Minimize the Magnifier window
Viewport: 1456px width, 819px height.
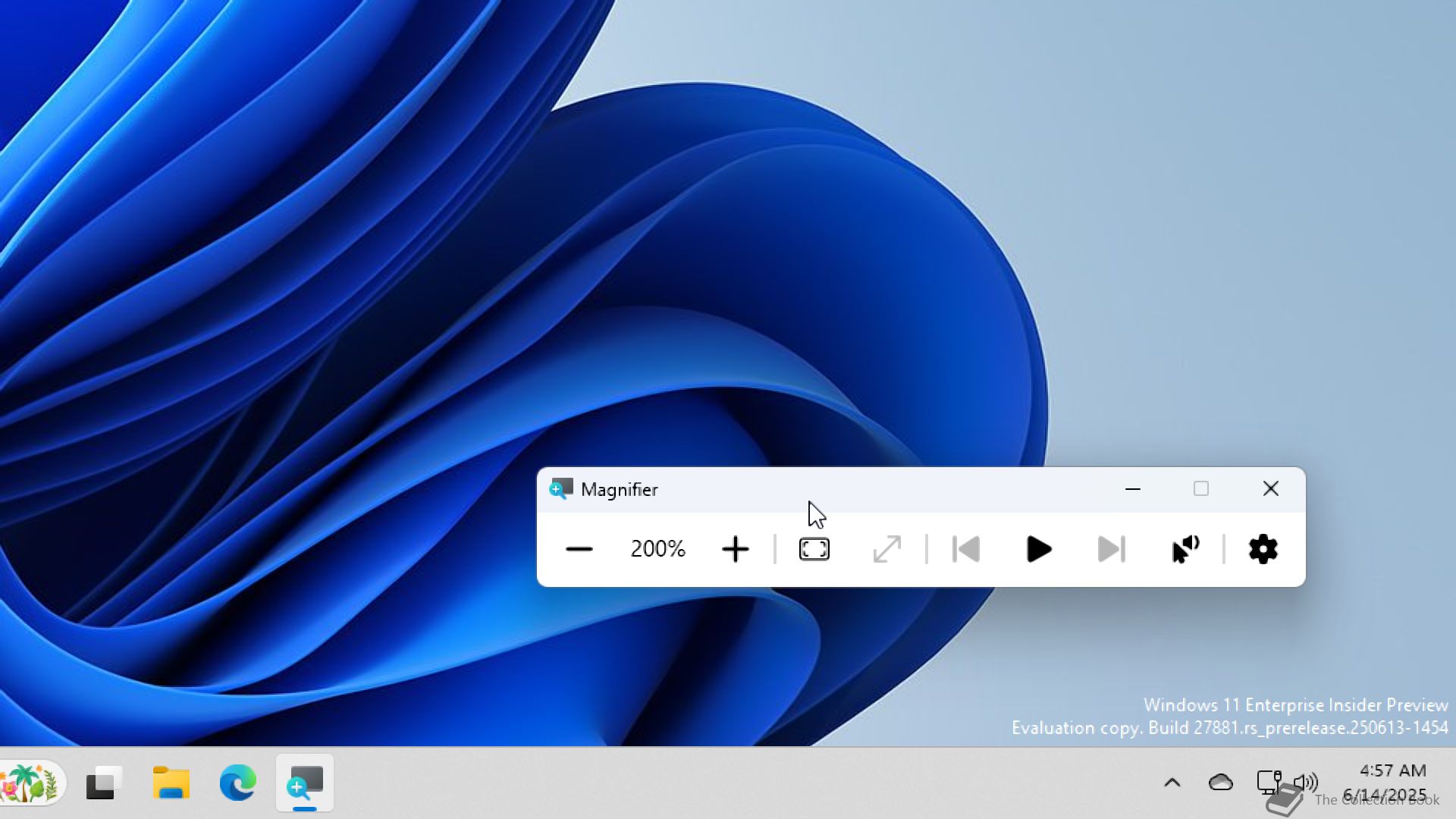(1133, 489)
